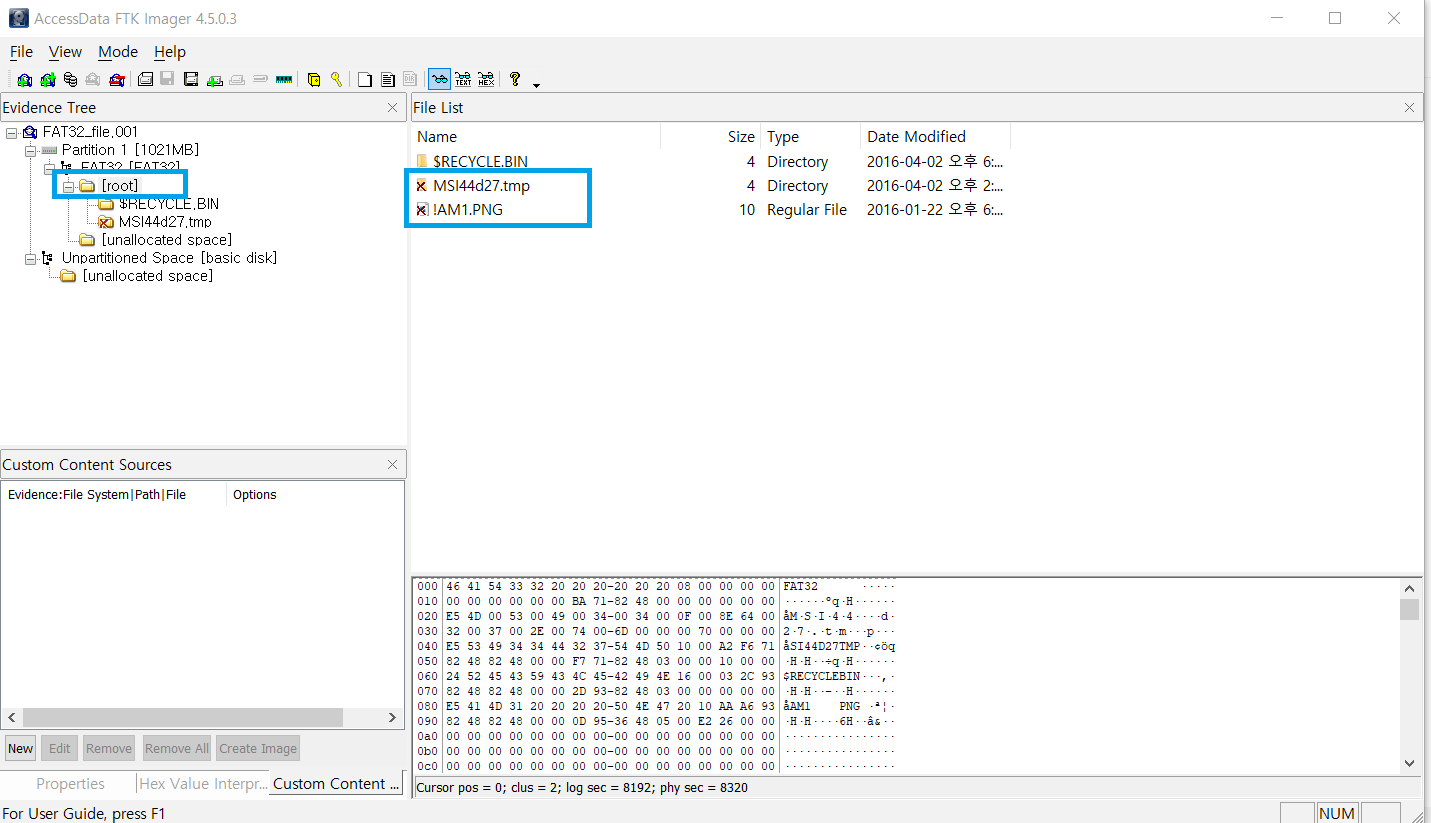
Task: Open the Mode menu
Action: (118, 52)
